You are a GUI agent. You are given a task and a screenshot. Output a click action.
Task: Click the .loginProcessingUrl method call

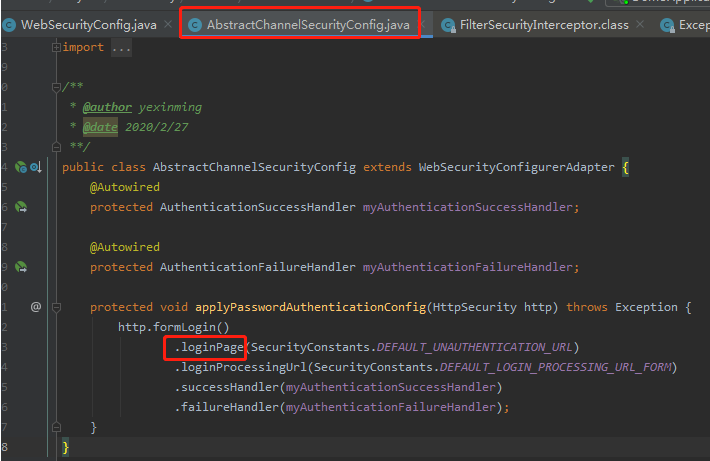241,367
